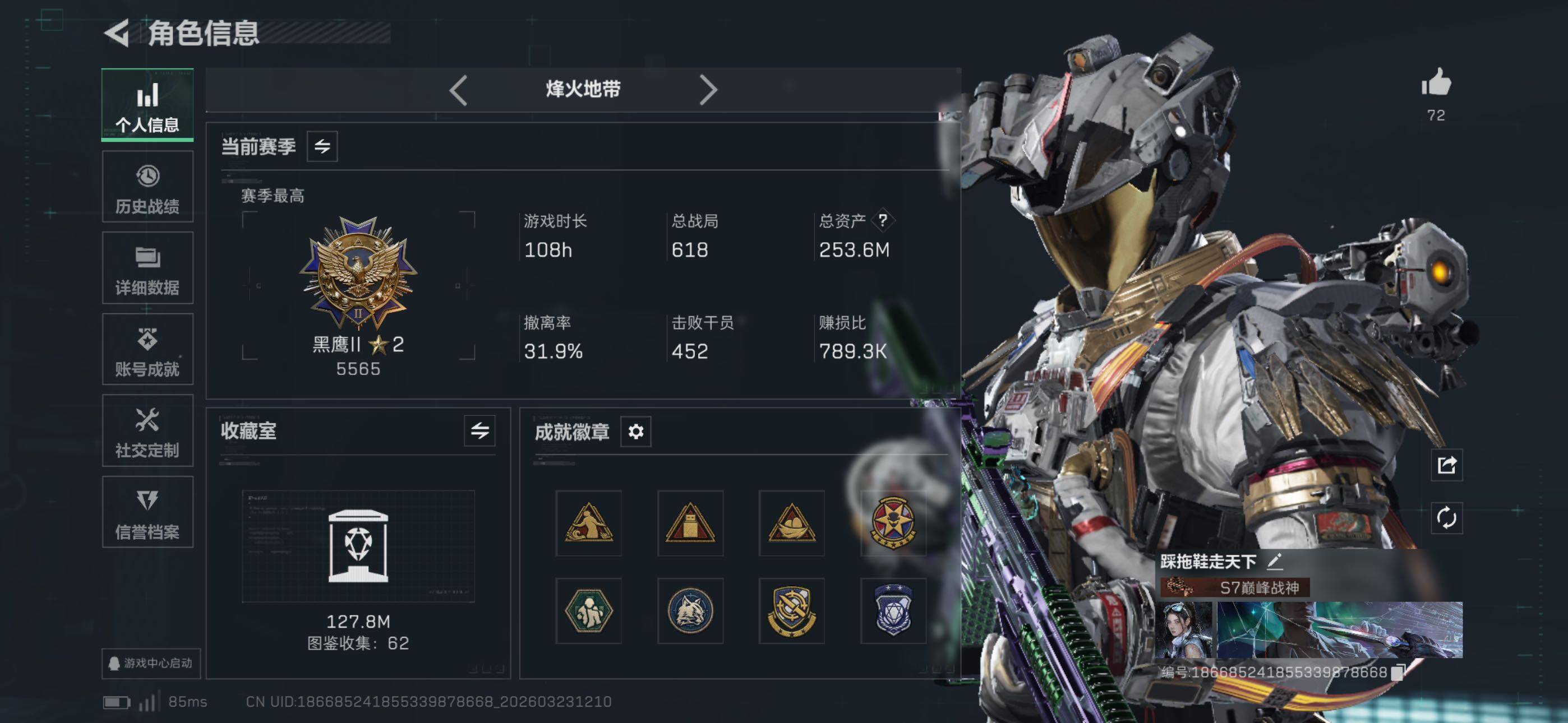
Task: Select the 账号成就 sidebar tab
Action: pos(147,349)
